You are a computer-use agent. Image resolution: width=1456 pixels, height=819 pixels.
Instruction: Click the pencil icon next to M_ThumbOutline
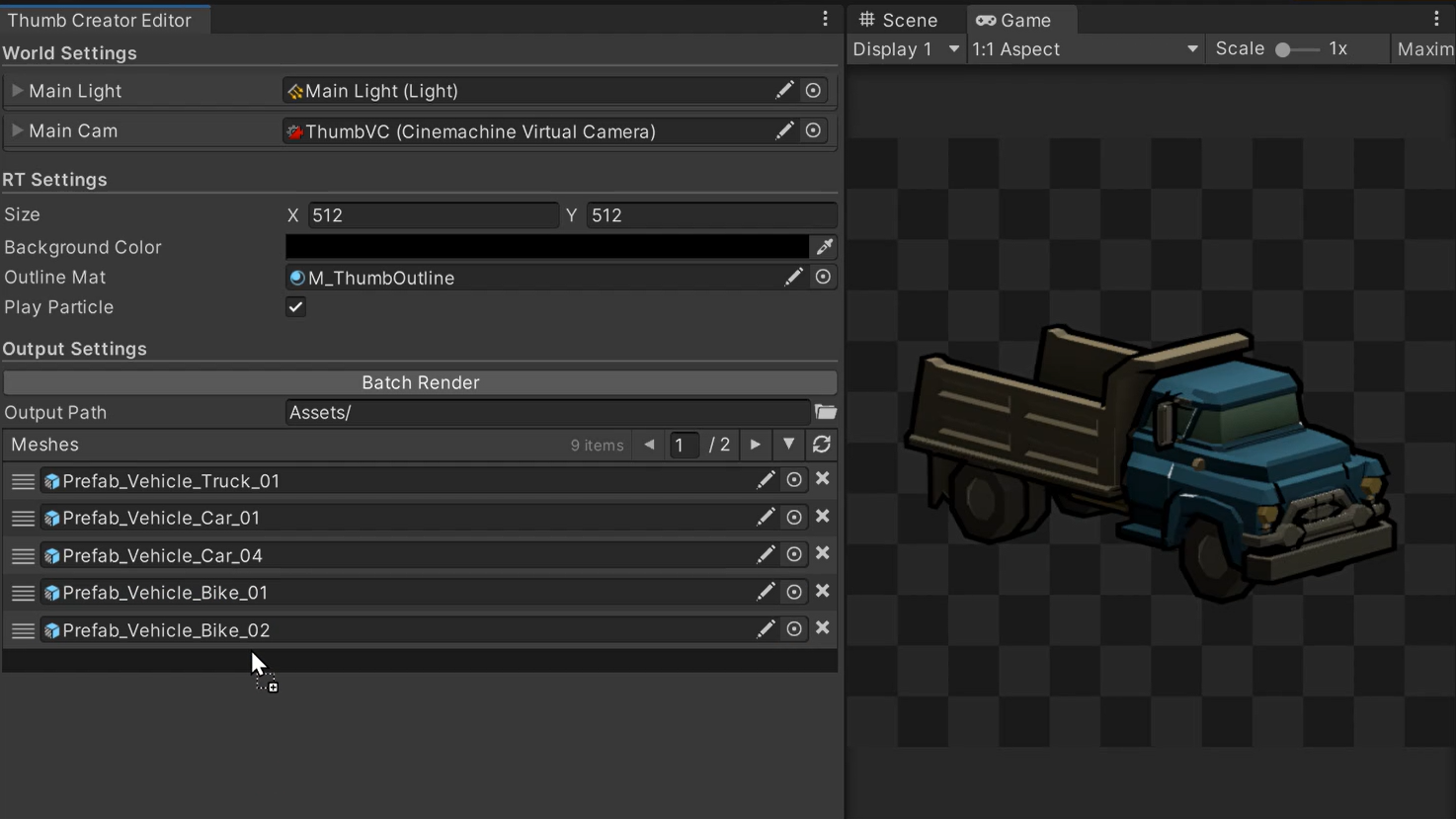[x=793, y=278]
